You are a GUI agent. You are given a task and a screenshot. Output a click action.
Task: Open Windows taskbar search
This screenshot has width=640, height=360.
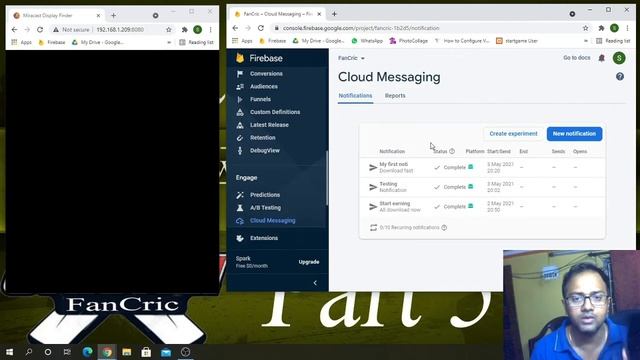tap(29, 352)
